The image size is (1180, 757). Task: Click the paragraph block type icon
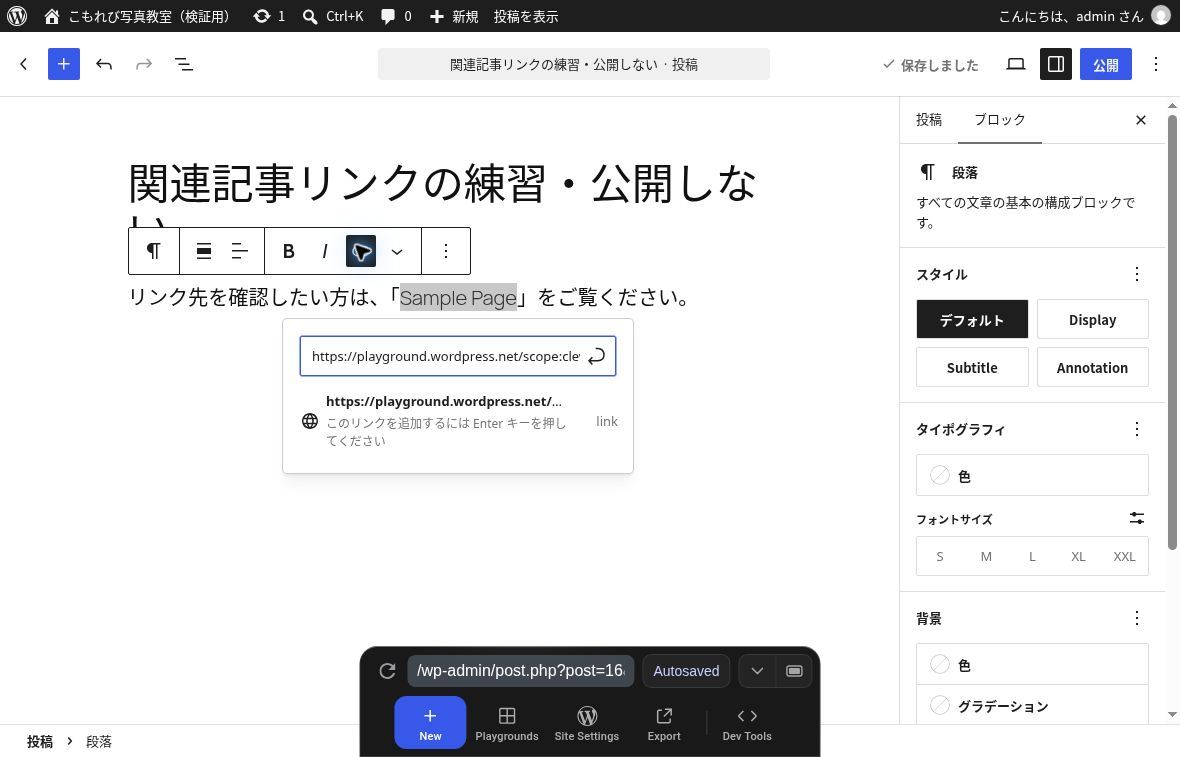click(x=154, y=251)
